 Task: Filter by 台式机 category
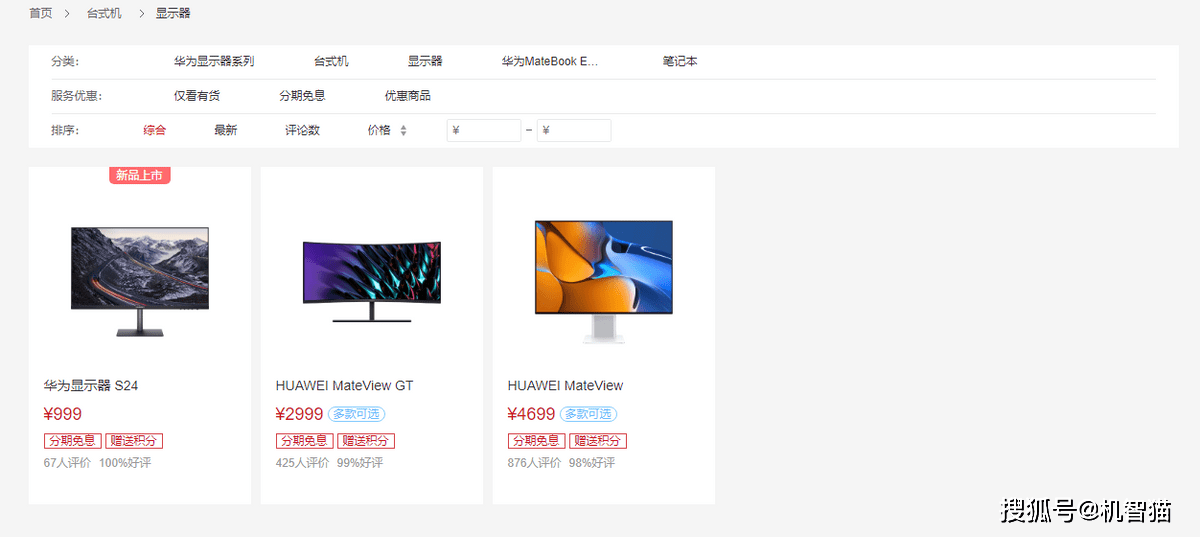click(x=331, y=61)
